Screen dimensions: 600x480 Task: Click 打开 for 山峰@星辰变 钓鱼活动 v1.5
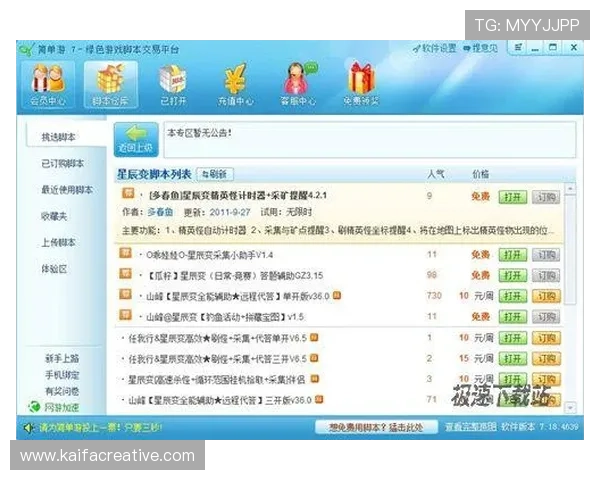click(513, 317)
